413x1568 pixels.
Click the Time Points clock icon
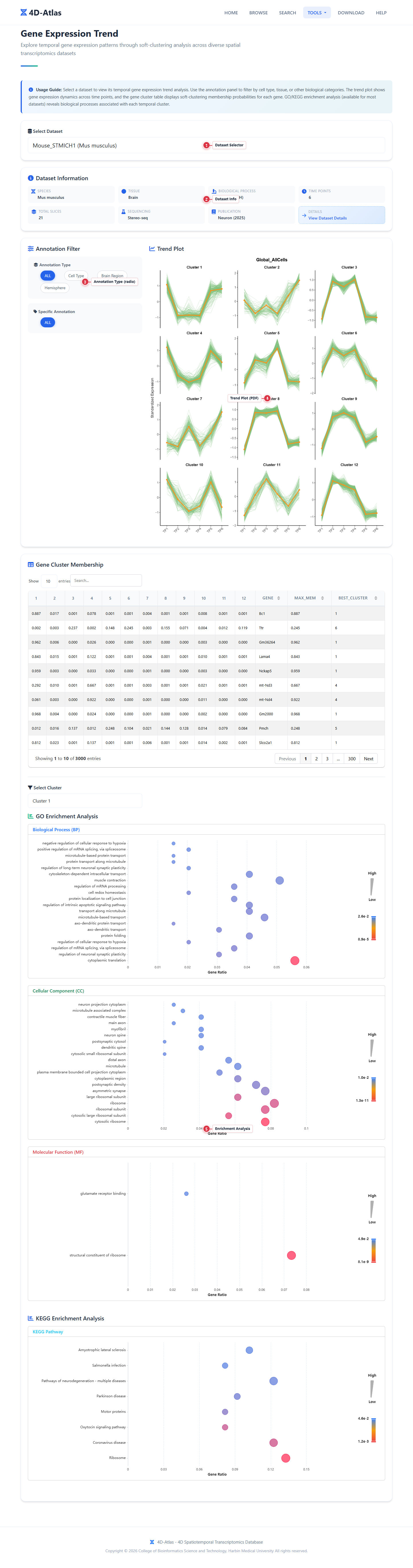point(304,191)
